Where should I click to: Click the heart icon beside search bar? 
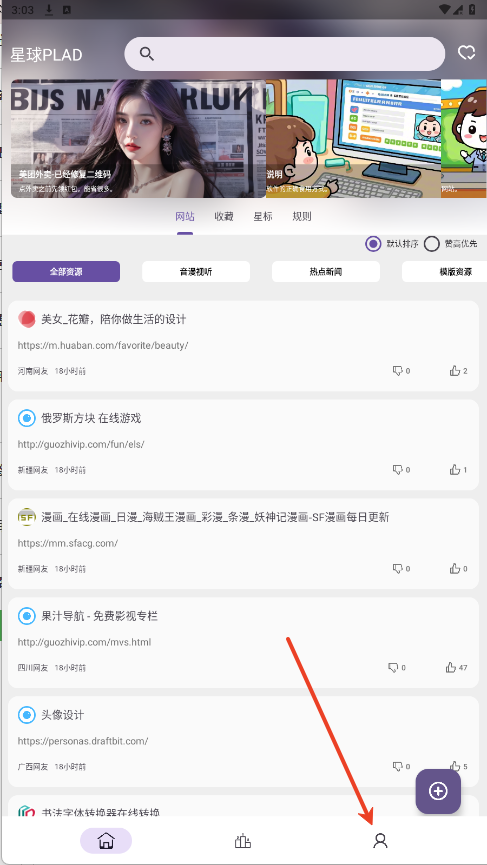[467, 53]
